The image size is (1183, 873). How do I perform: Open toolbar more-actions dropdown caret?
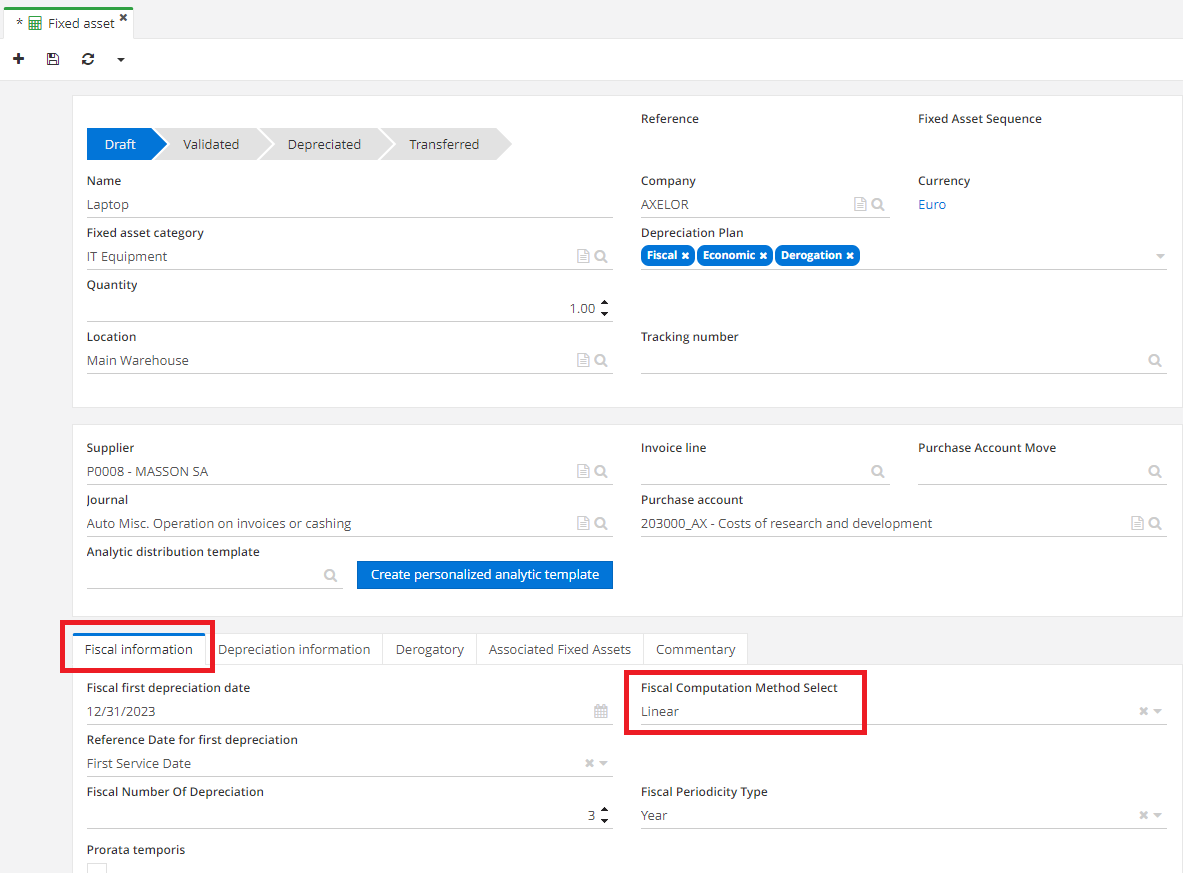pyautogui.click(x=121, y=60)
